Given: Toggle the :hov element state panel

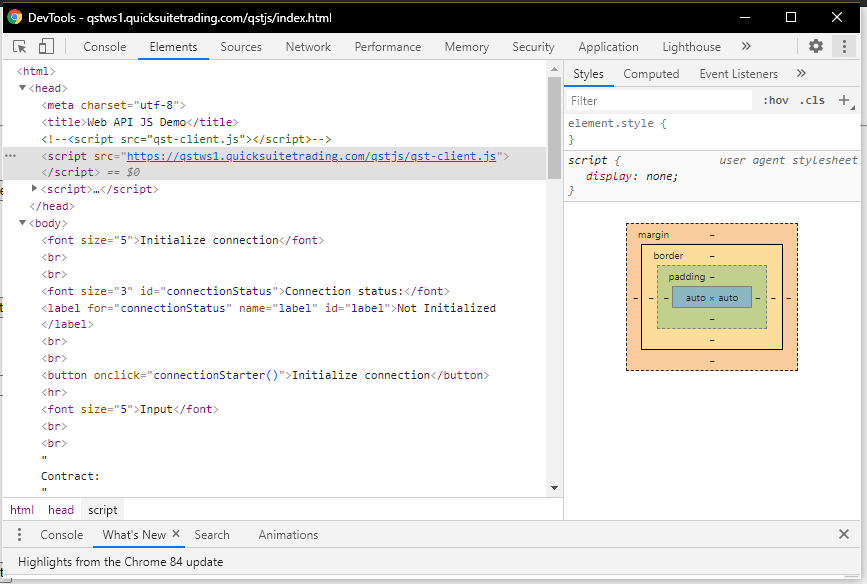Looking at the screenshot, I should 776,100.
